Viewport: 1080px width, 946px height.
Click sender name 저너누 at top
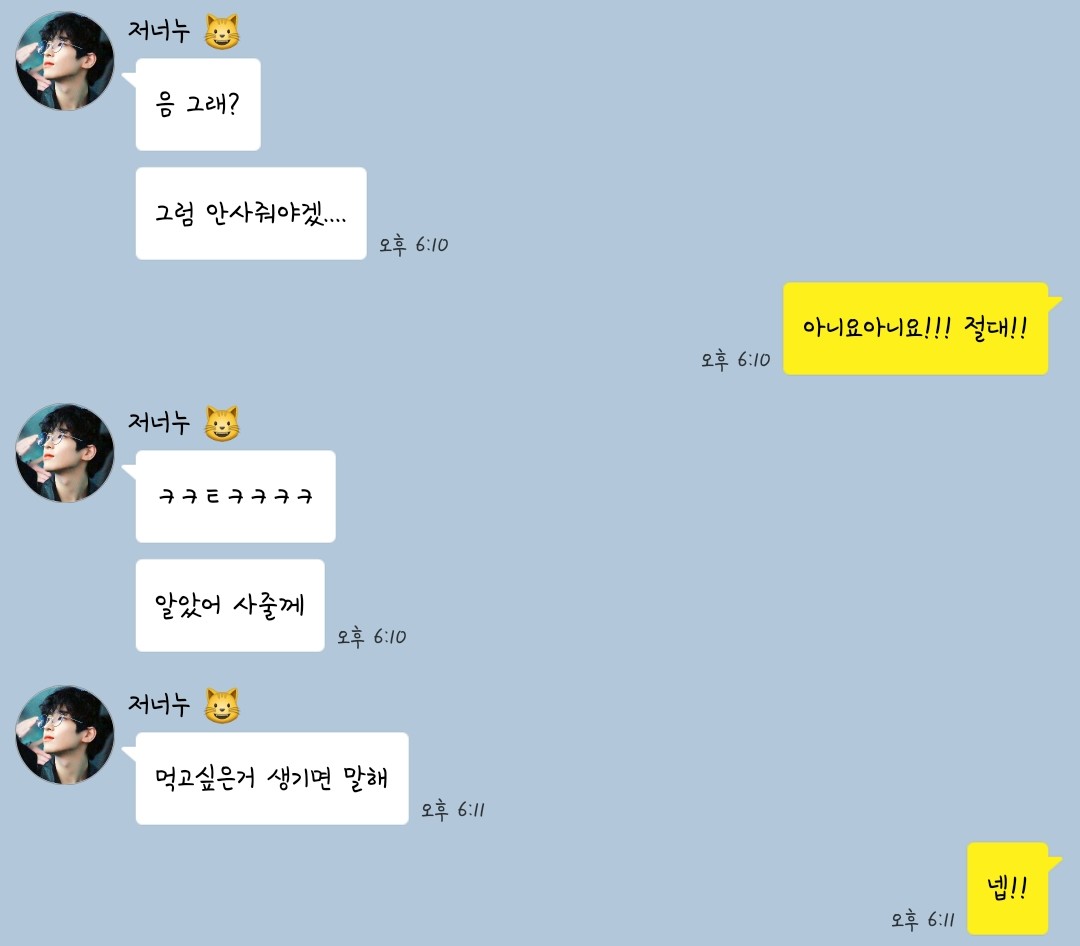pos(159,31)
